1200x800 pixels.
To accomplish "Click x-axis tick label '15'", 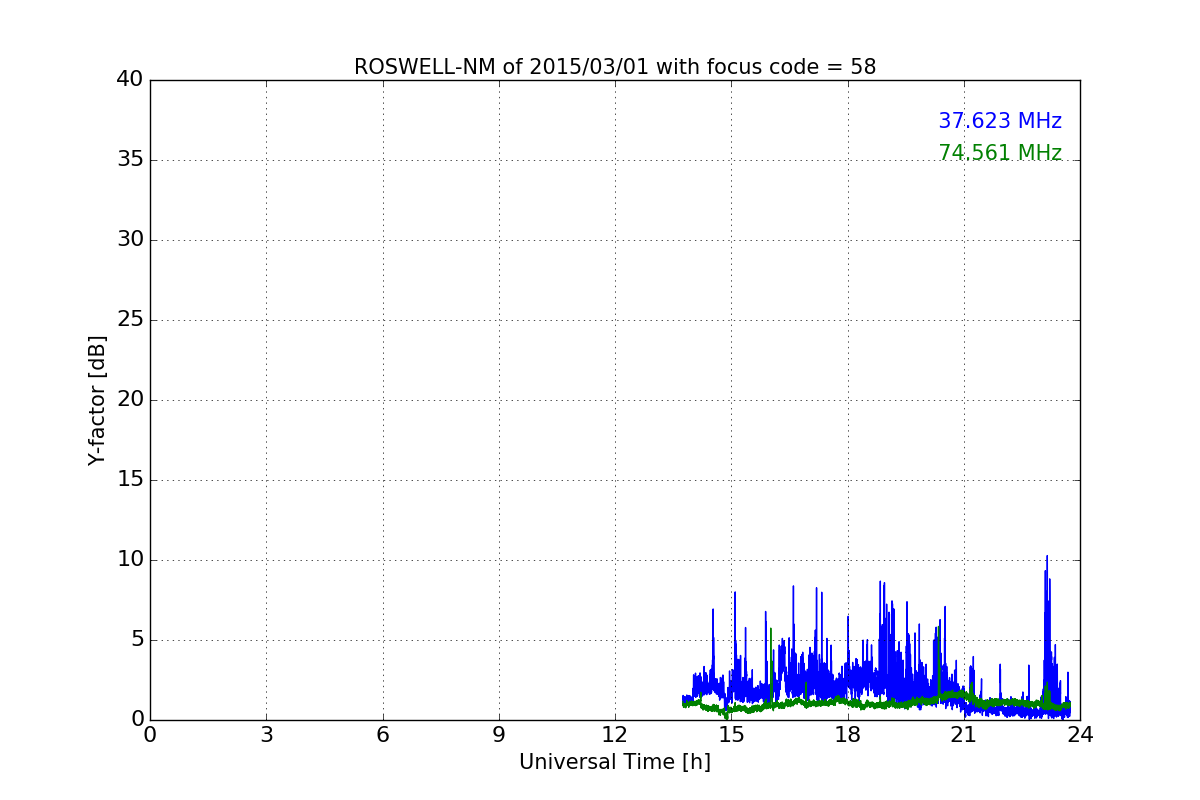I will pos(731,735).
